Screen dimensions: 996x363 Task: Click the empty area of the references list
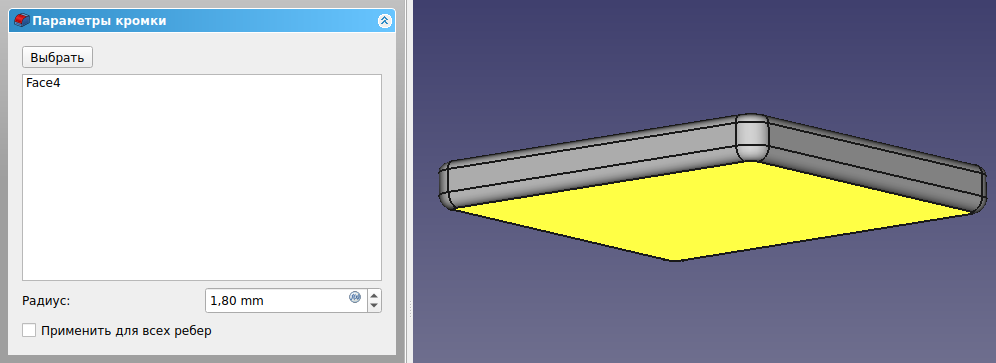coord(202,191)
